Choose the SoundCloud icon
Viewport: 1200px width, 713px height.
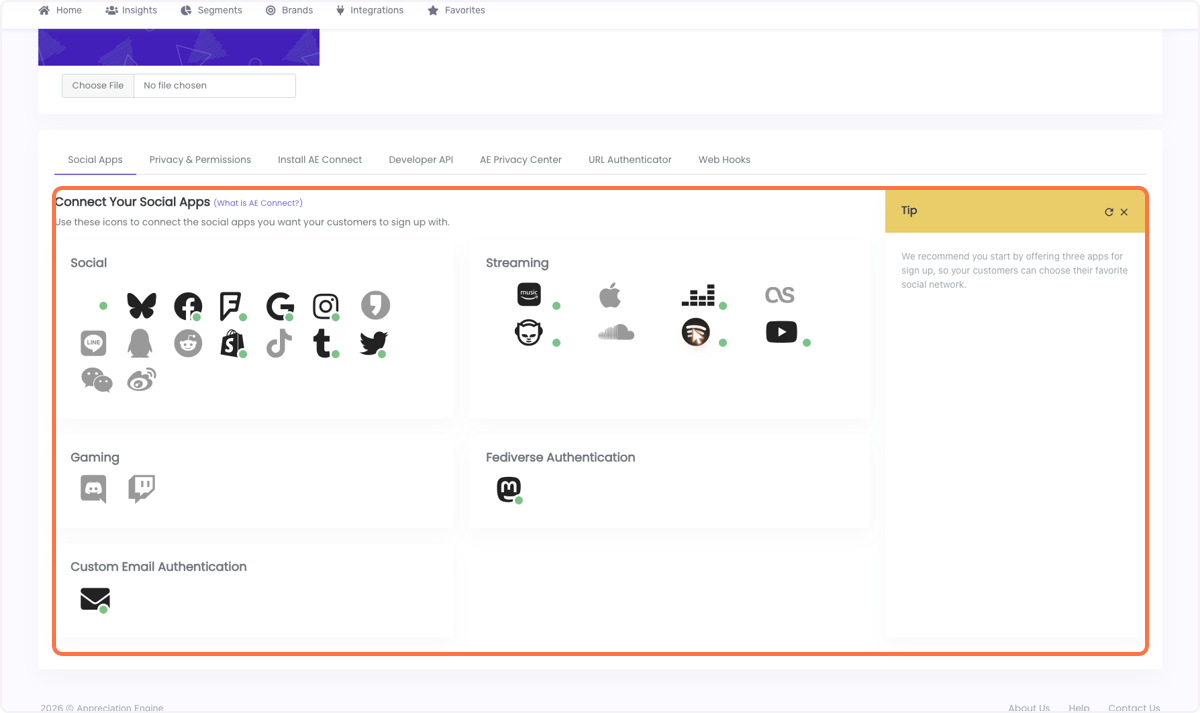[x=616, y=332]
